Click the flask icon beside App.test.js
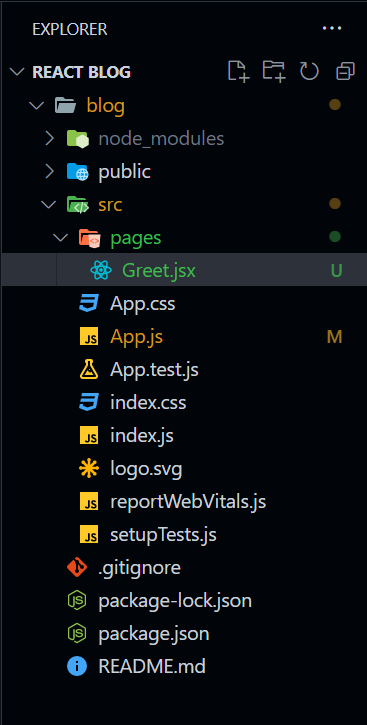Viewport: 367px width, 725px height. (x=89, y=369)
